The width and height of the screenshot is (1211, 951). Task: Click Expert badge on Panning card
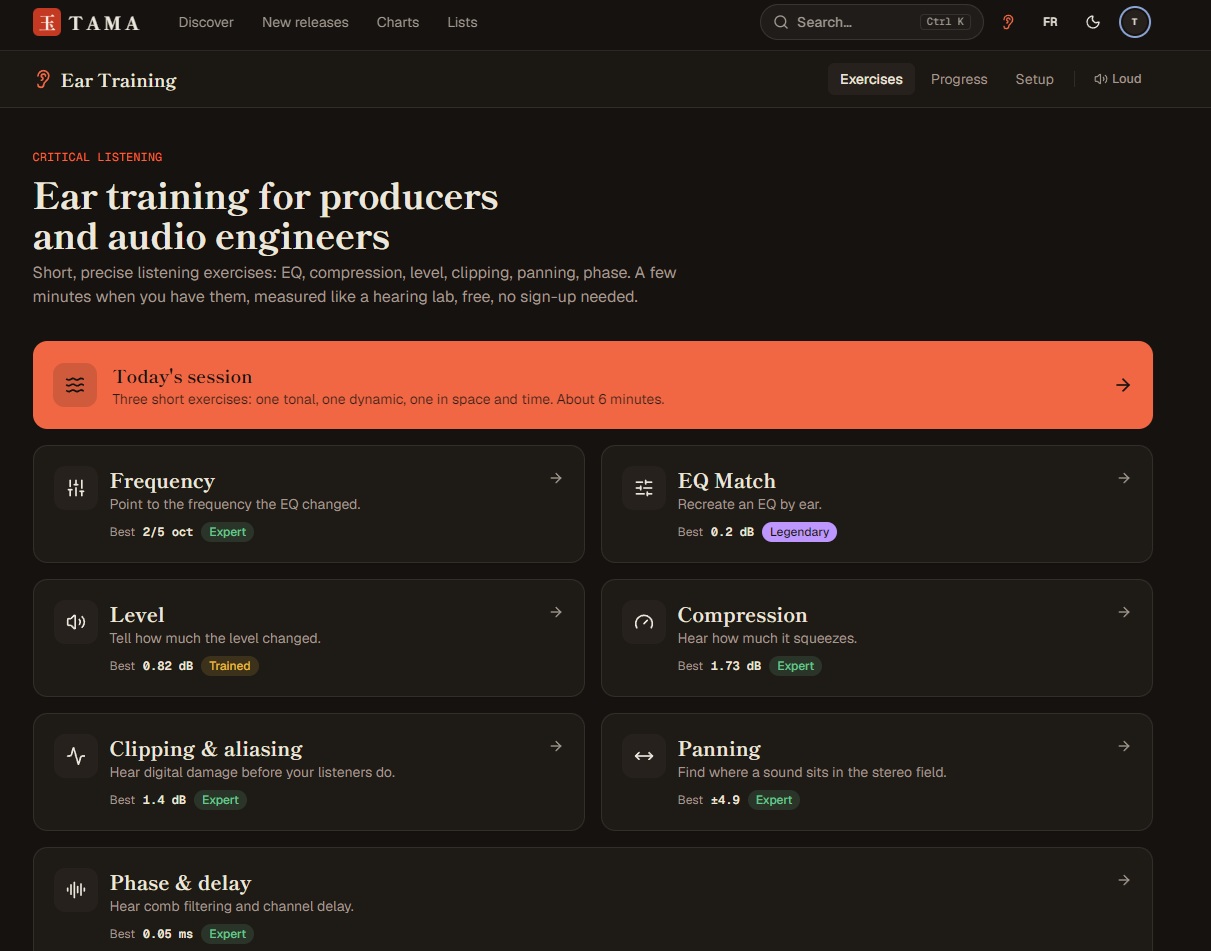point(774,800)
